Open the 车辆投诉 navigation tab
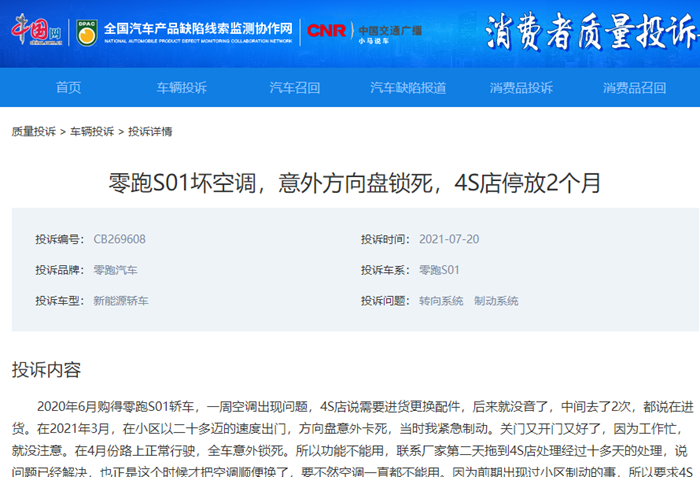The image size is (700, 477). 181,88
